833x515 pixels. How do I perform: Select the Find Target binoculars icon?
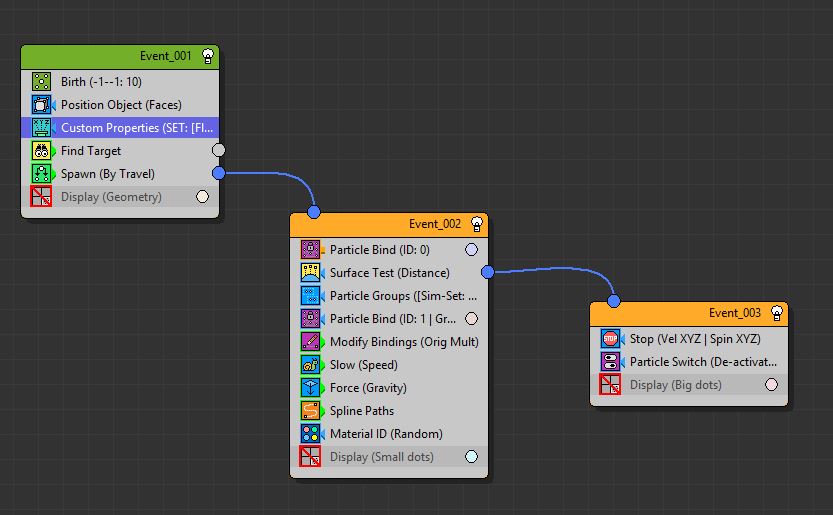(x=41, y=151)
